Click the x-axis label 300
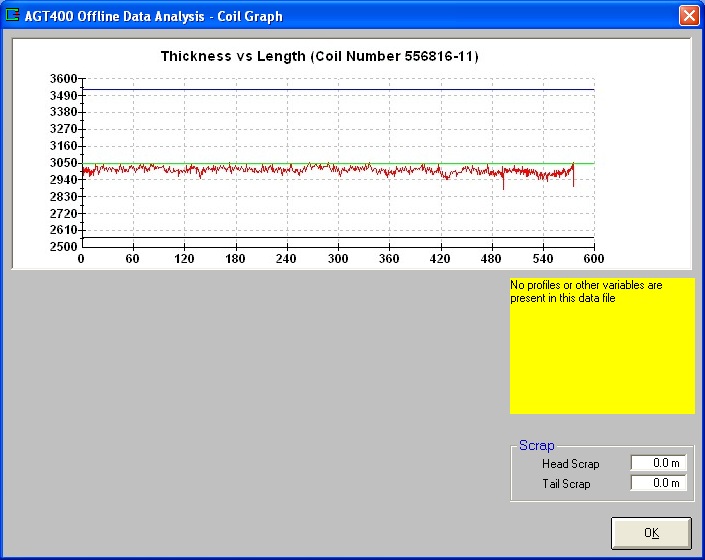The width and height of the screenshot is (705, 560). click(338, 259)
